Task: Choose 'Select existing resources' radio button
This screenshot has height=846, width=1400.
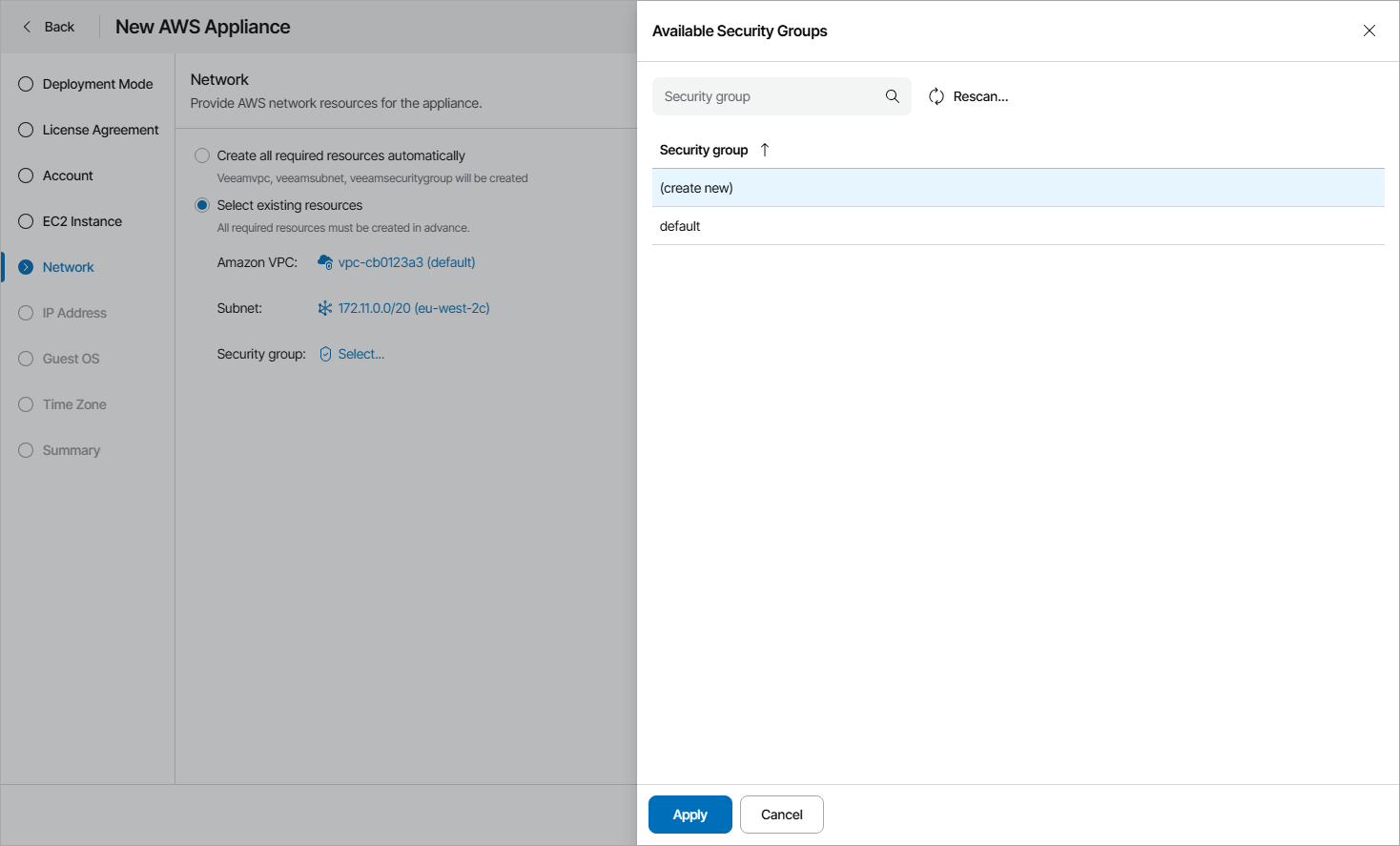Action: coord(202,205)
